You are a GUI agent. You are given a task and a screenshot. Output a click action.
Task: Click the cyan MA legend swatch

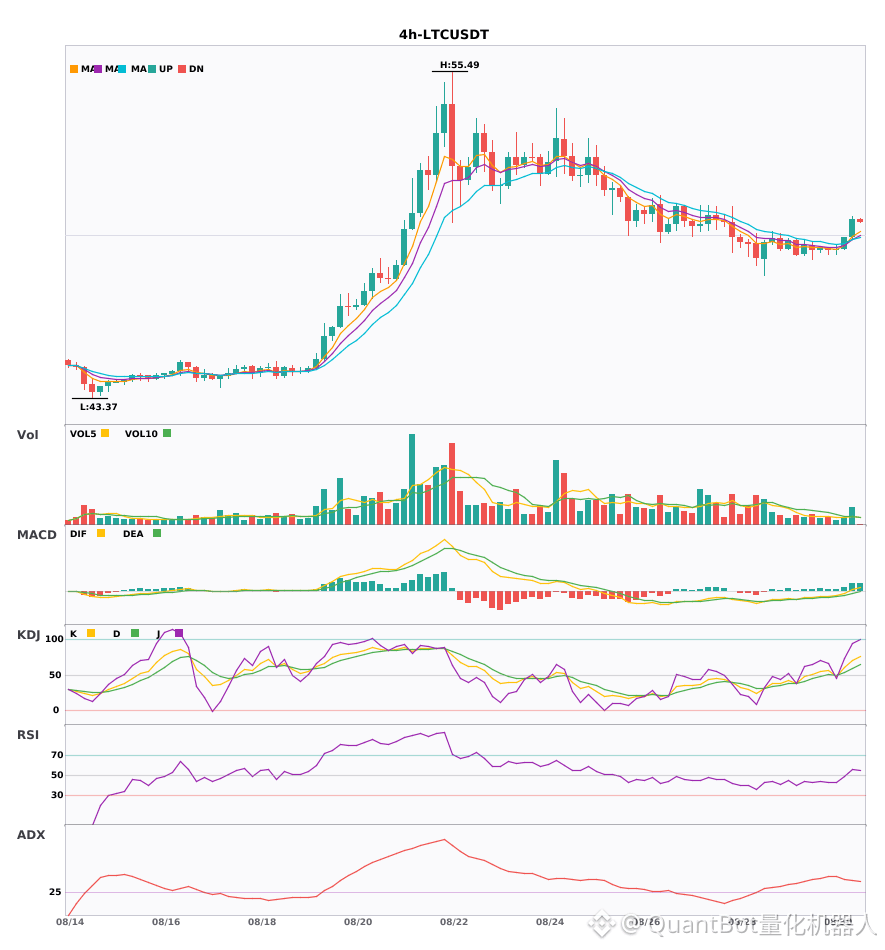pos(122,69)
